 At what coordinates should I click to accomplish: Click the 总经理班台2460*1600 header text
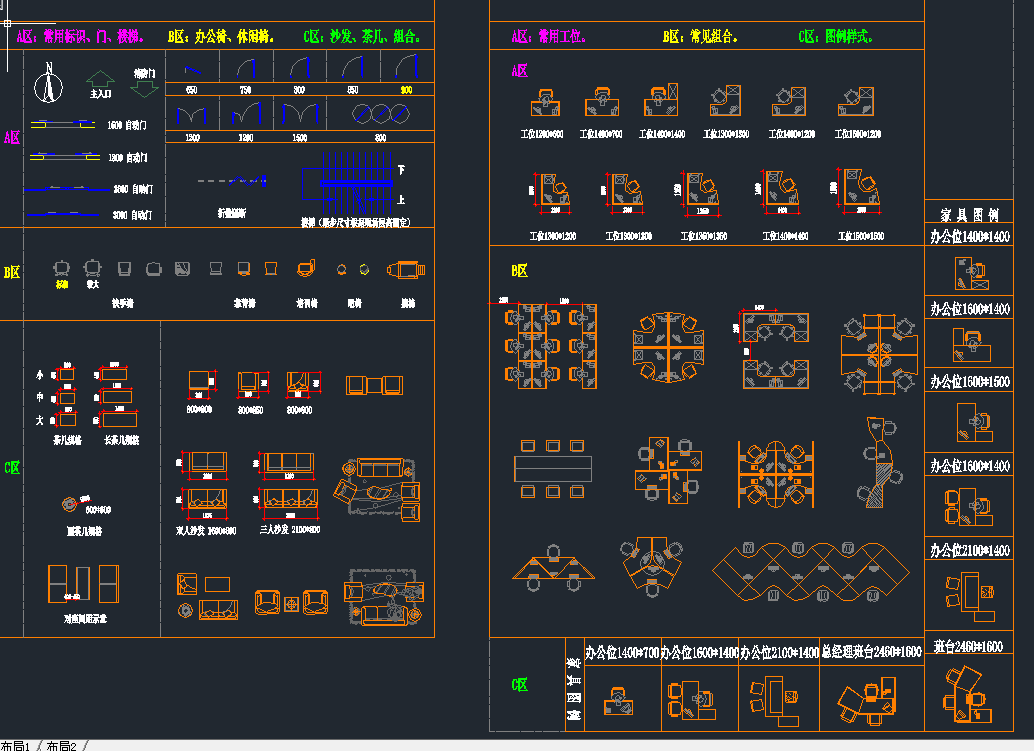pyautogui.click(x=871, y=652)
